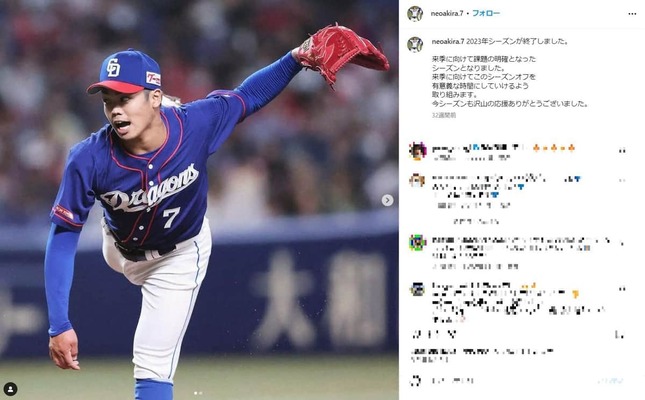
Task: Save the post with the bookmark icon
Action: coord(619,335)
